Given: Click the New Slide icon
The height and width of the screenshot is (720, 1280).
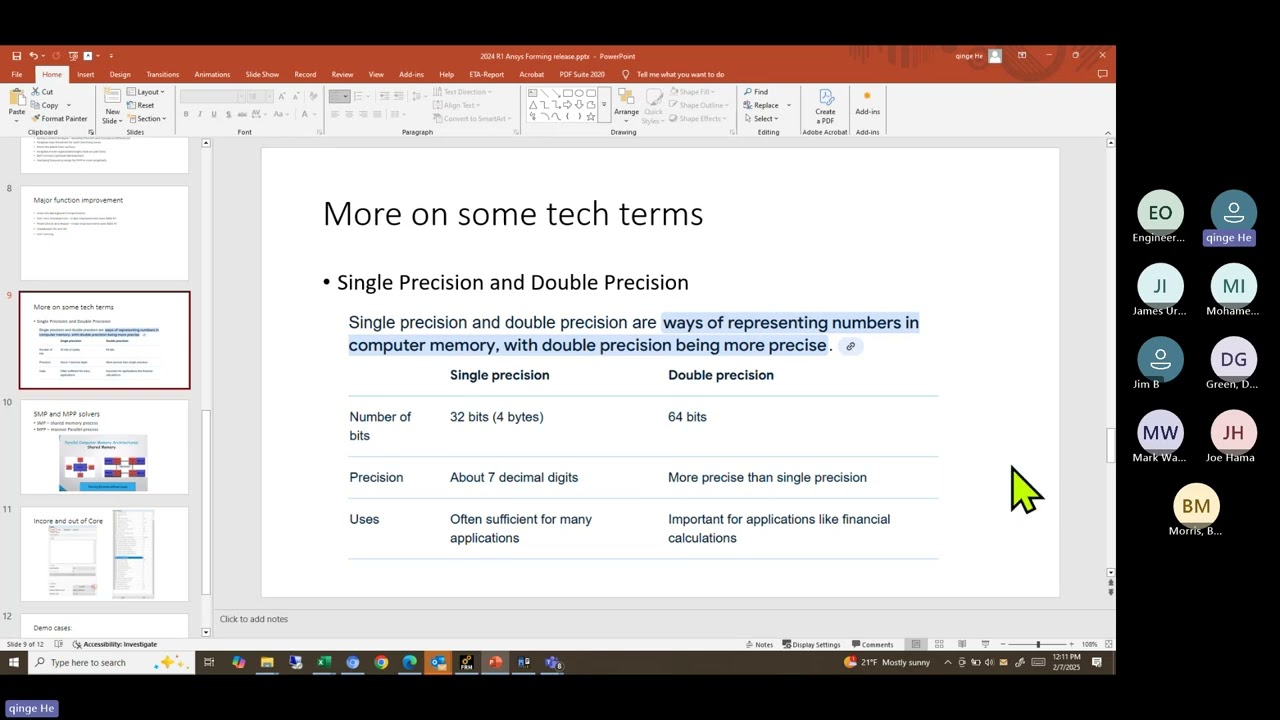Looking at the screenshot, I should click(112, 97).
